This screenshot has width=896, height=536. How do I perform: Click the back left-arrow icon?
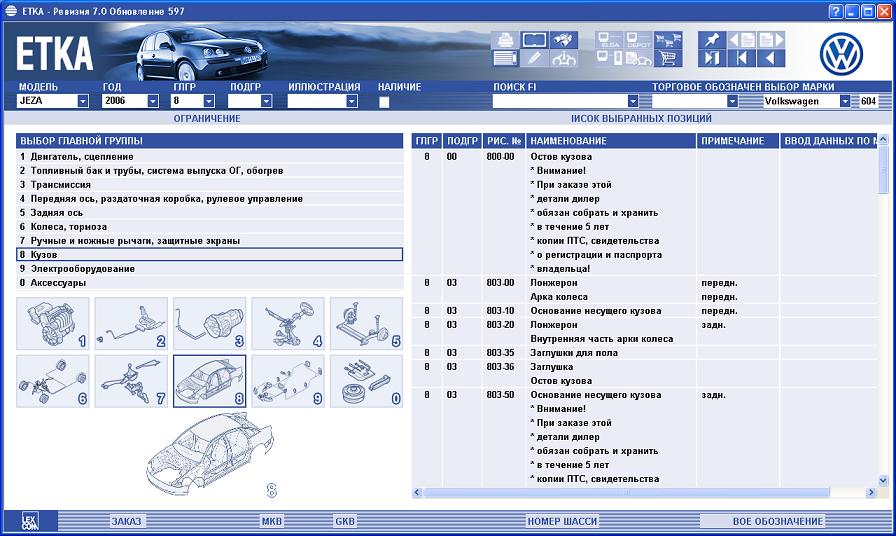pos(771,58)
